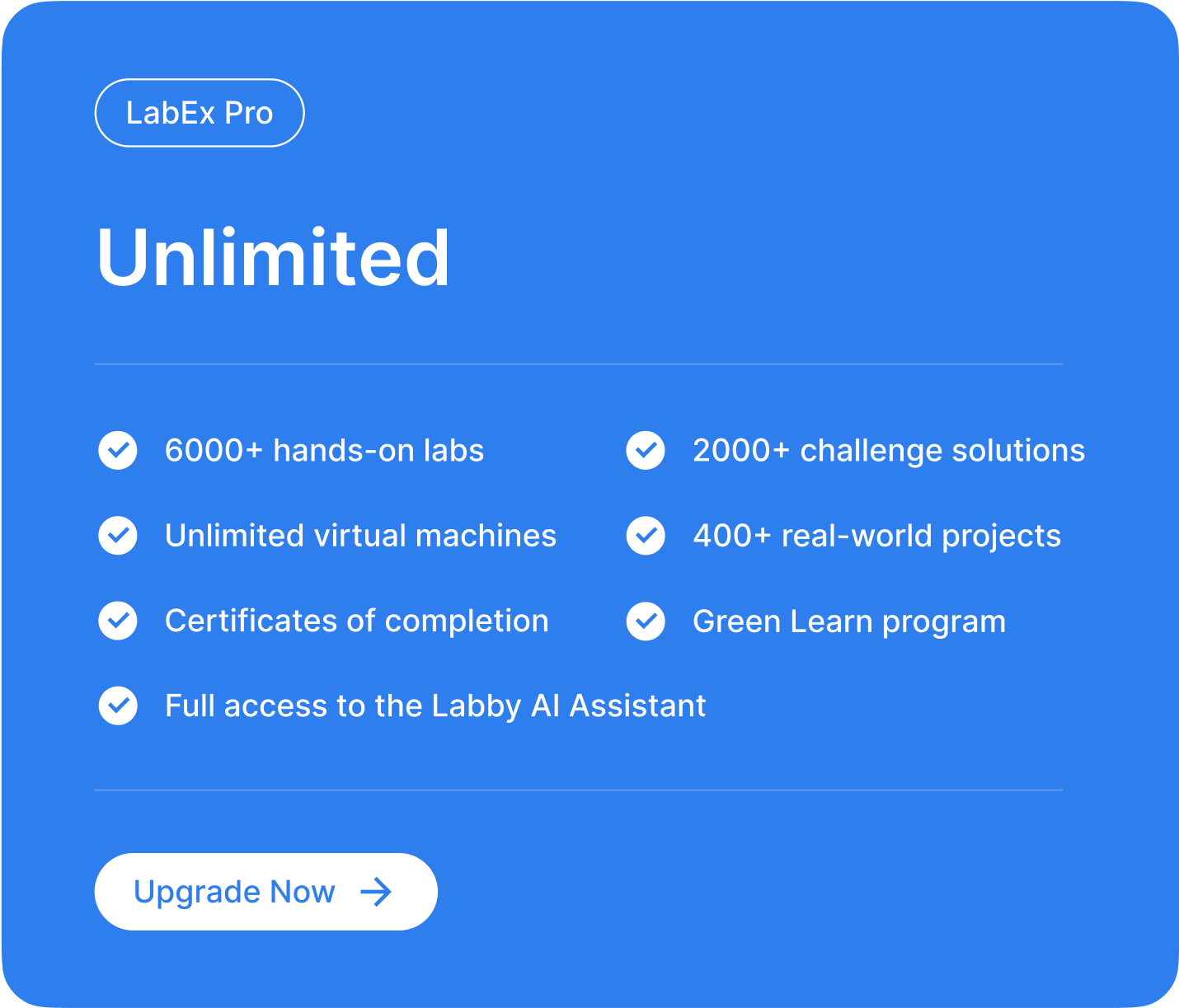Expand the Labby AI Assistant feature details
The height and width of the screenshot is (1008, 1179).
pyautogui.click(x=435, y=706)
